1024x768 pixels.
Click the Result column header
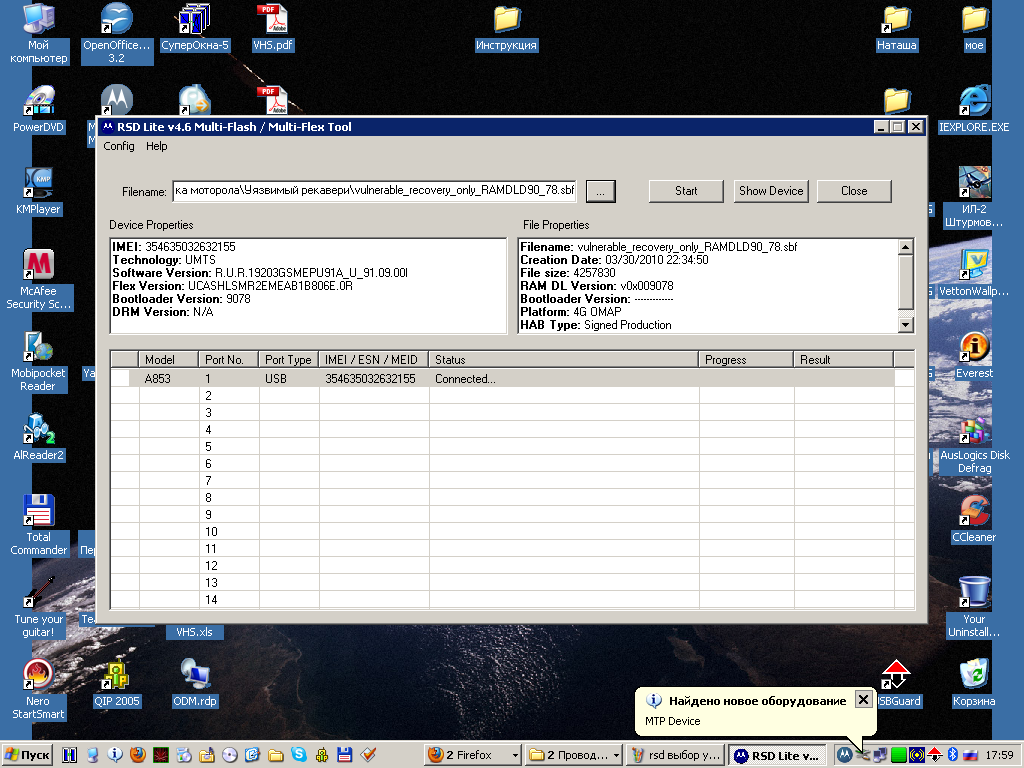tap(843, 360)
